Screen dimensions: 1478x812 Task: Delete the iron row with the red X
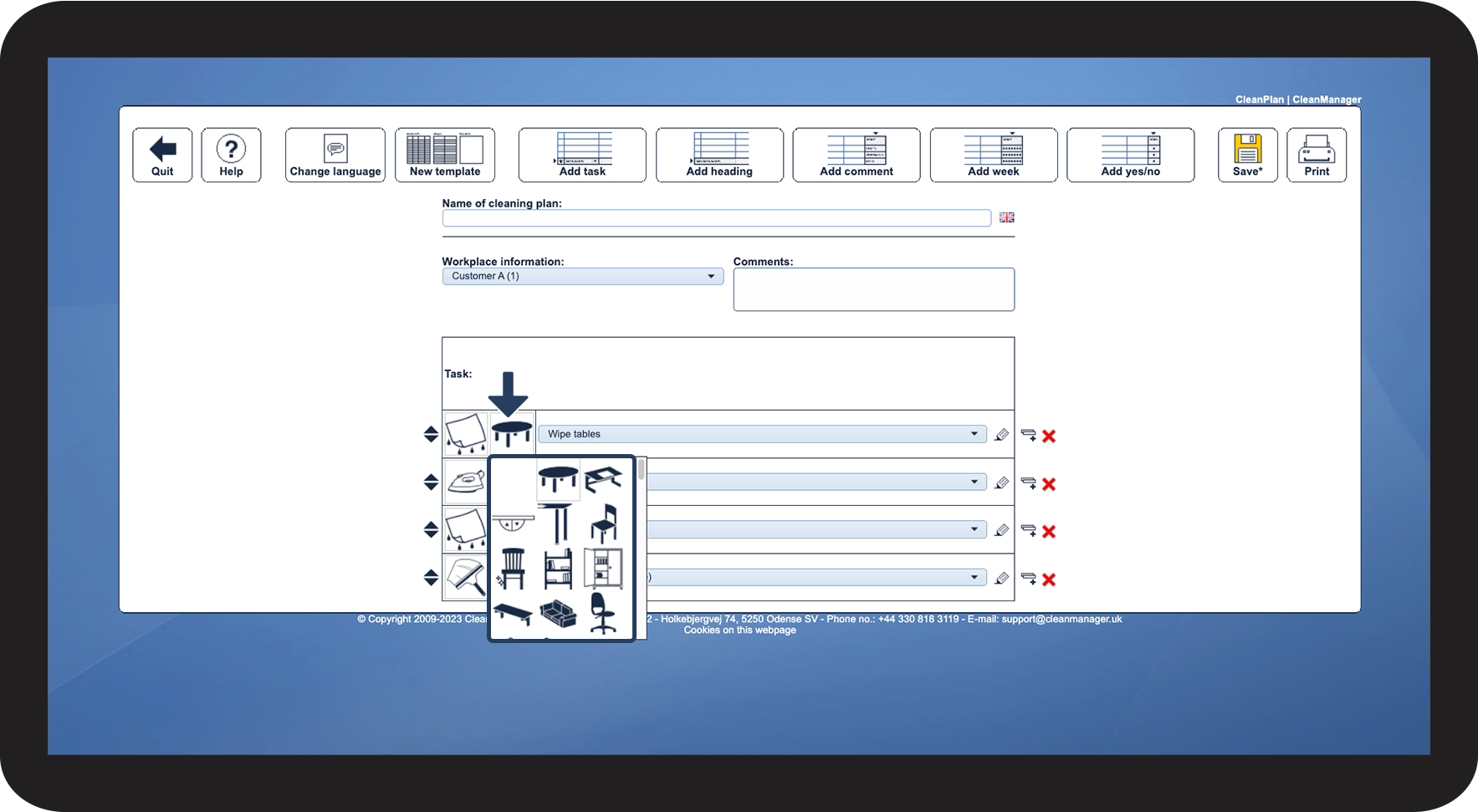coord(1049,483)
